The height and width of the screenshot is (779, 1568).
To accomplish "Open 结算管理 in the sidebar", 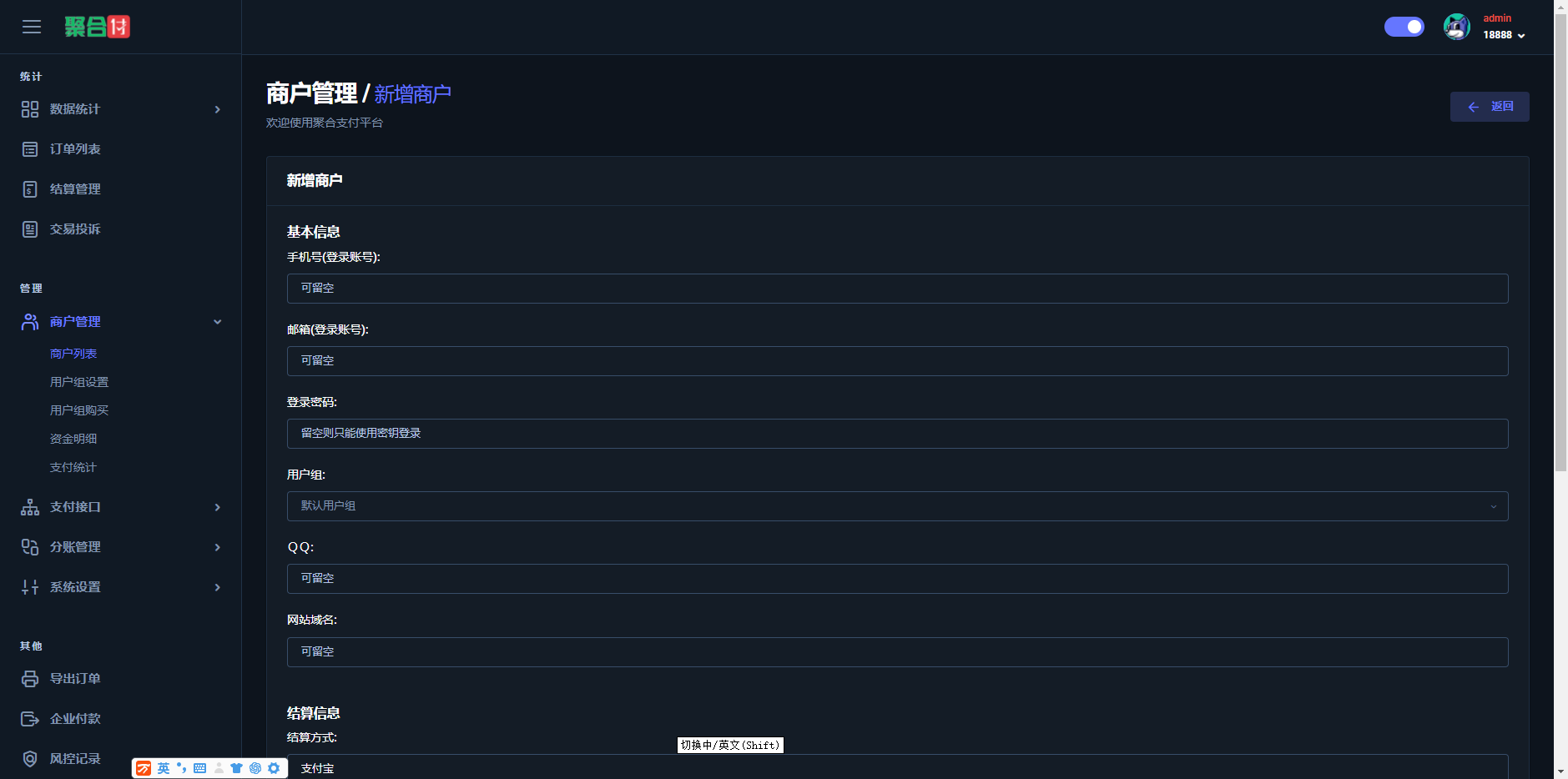I will (x=75, y=189).
